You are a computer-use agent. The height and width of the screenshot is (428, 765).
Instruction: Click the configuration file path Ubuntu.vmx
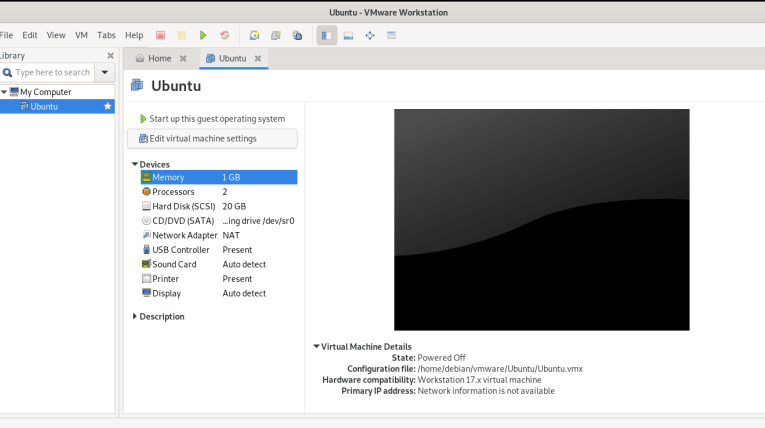coord(500,369)
